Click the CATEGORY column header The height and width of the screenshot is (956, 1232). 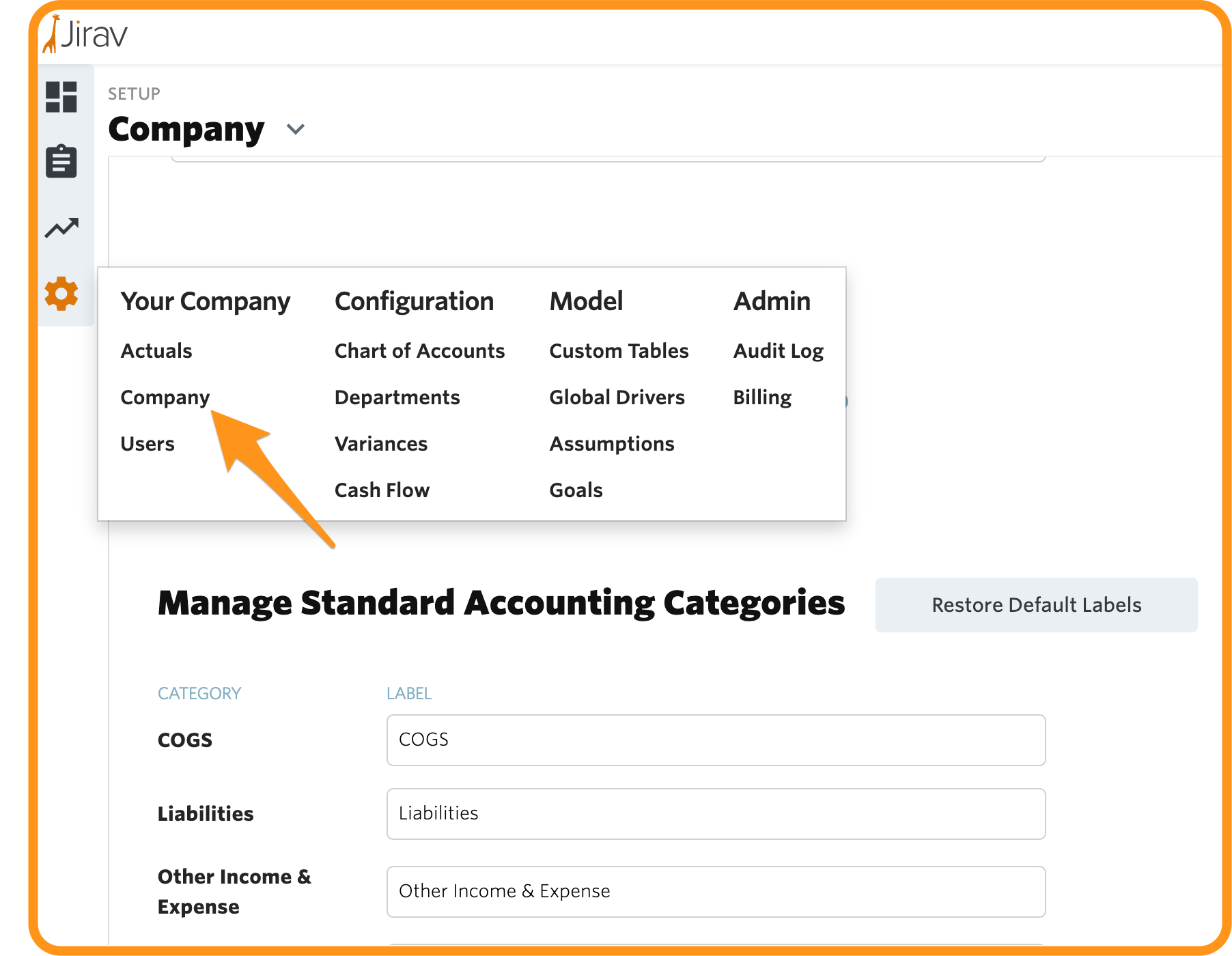click(199, 694)
